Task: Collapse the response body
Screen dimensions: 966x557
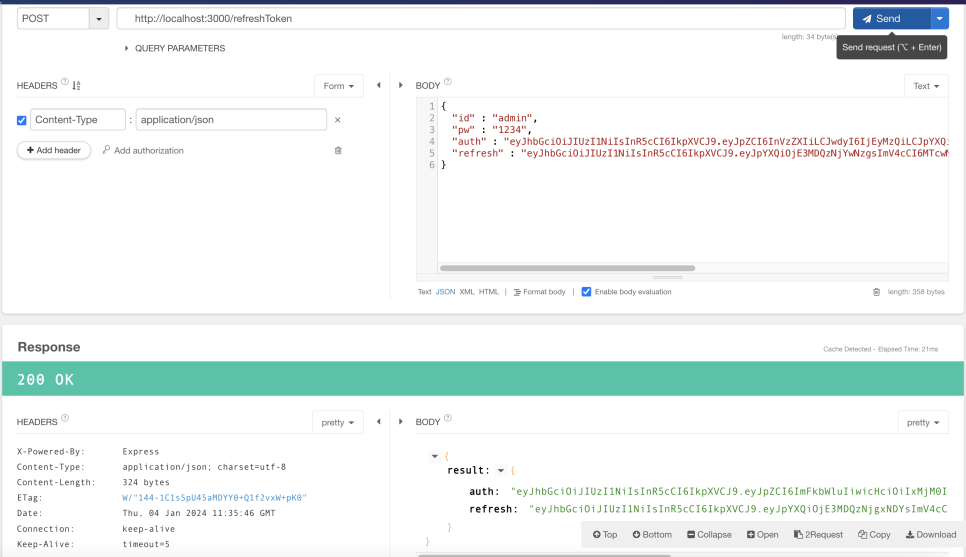Action: point(710,535)
